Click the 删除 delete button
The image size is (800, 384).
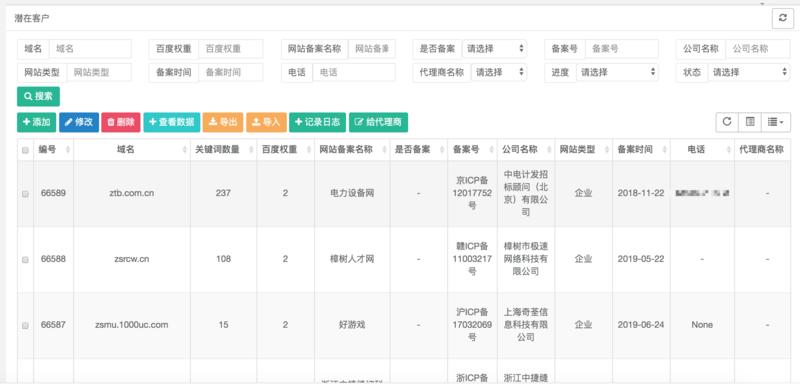tap(121, 122)
